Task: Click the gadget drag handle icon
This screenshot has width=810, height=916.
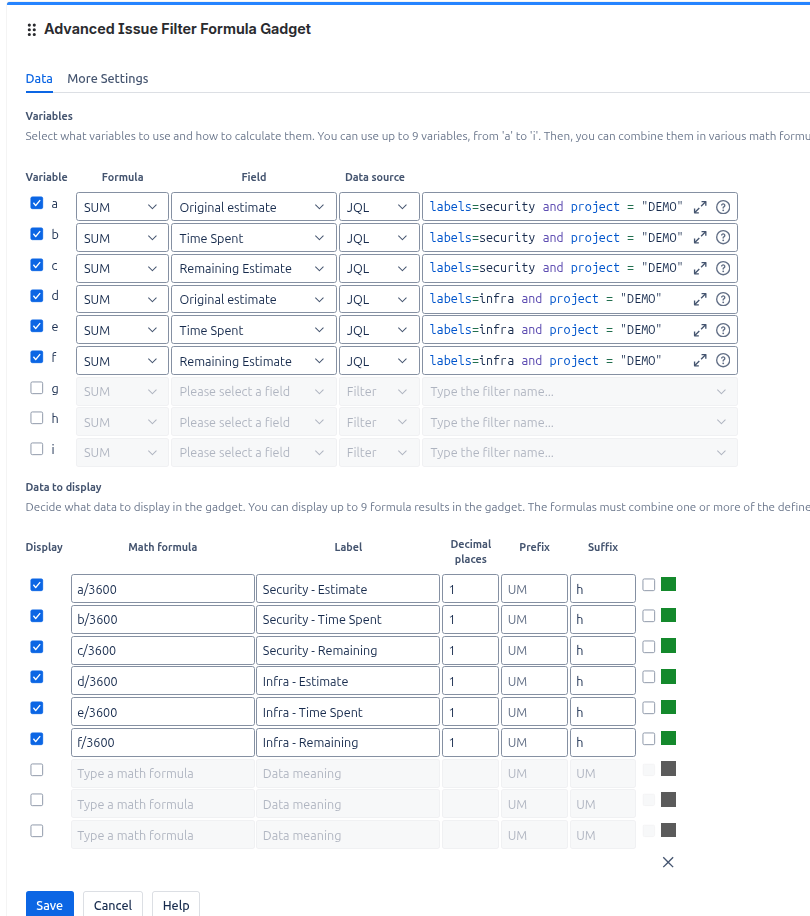Action: coord(32,30)
